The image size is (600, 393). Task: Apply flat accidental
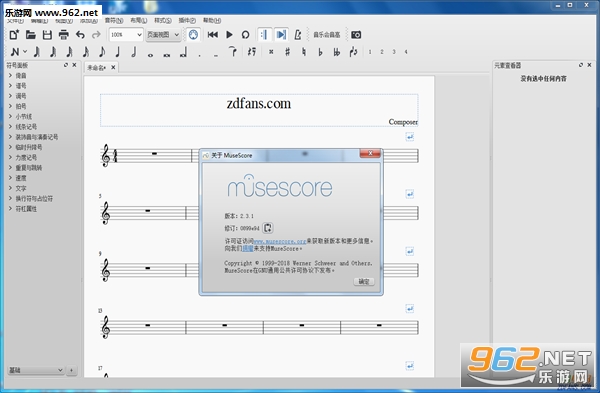pyautogui.click(x=320, y=52)
